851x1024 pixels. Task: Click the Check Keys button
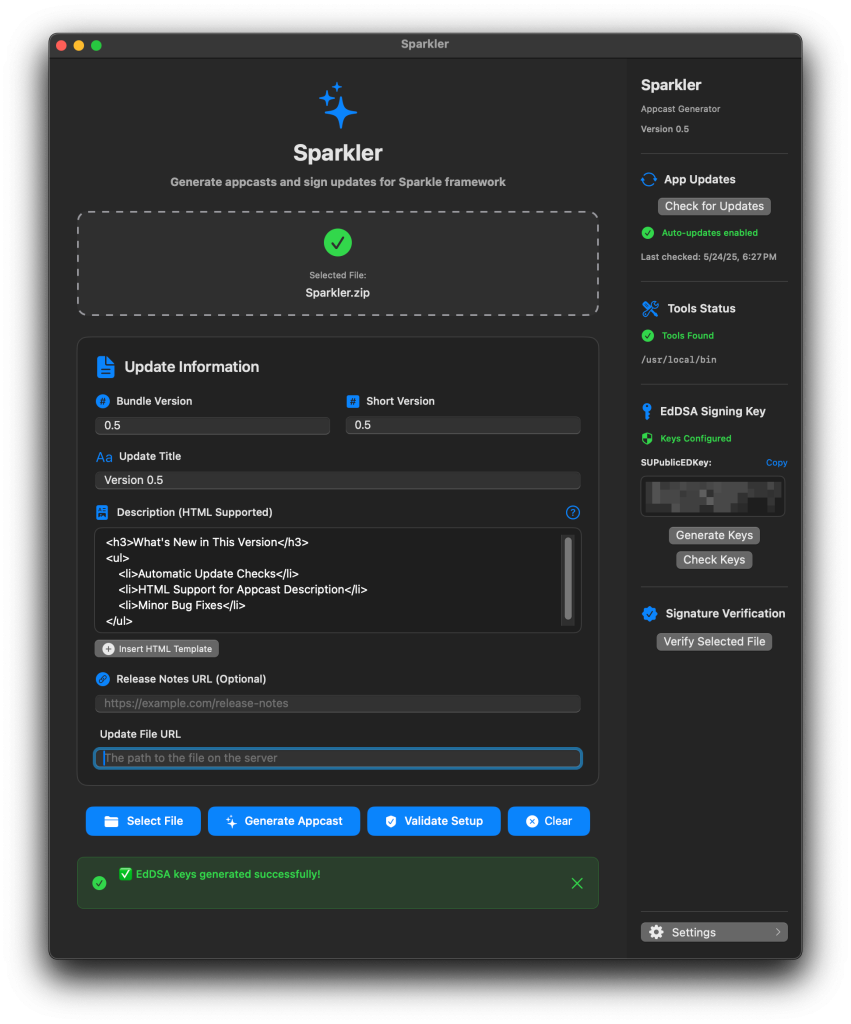coord(714,560)
